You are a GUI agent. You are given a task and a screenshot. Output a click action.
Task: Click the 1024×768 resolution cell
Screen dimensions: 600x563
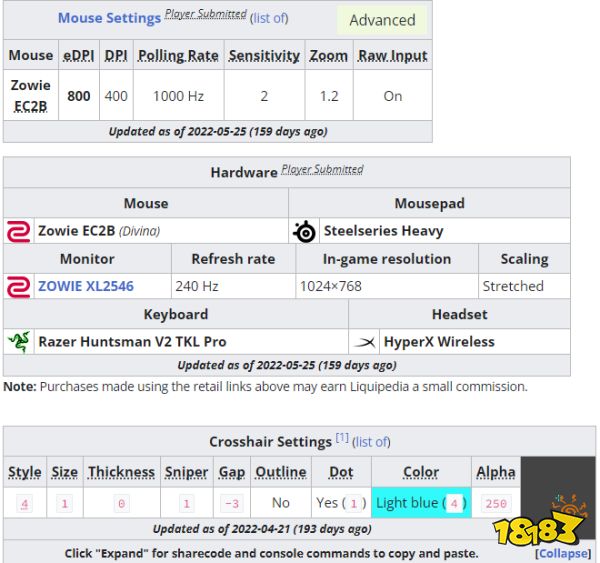click(x=386, y=286)
